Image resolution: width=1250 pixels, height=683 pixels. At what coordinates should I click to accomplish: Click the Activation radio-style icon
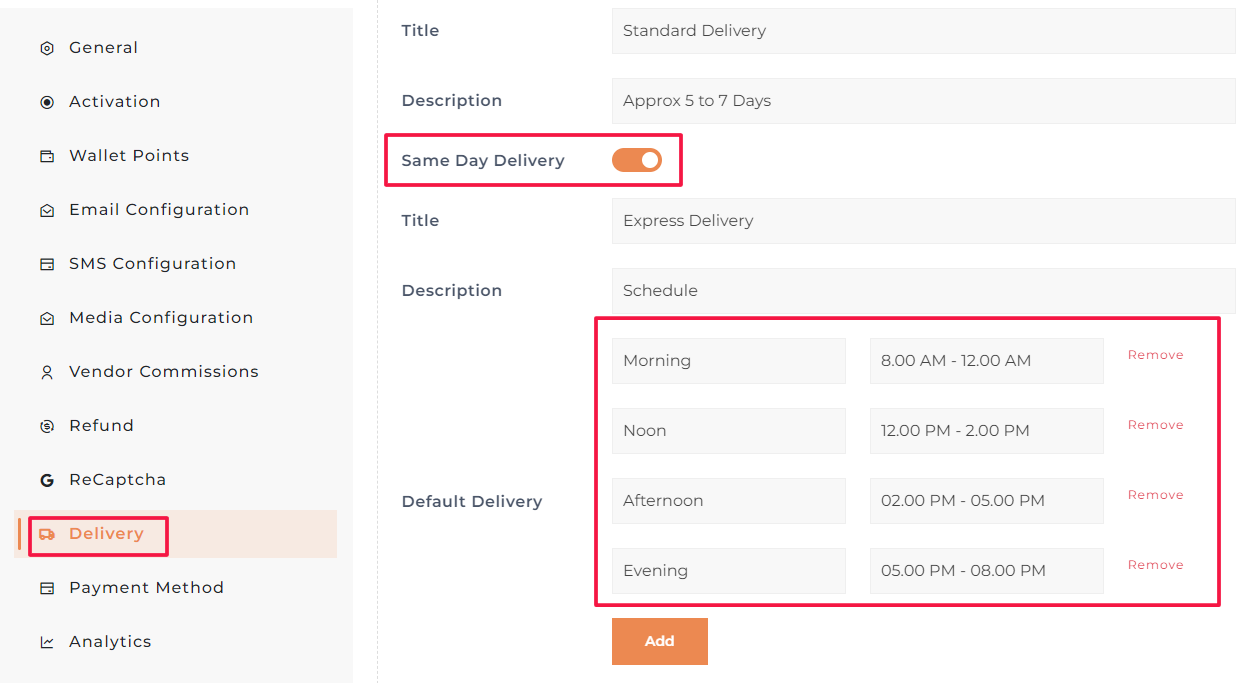tap(47, 102)
